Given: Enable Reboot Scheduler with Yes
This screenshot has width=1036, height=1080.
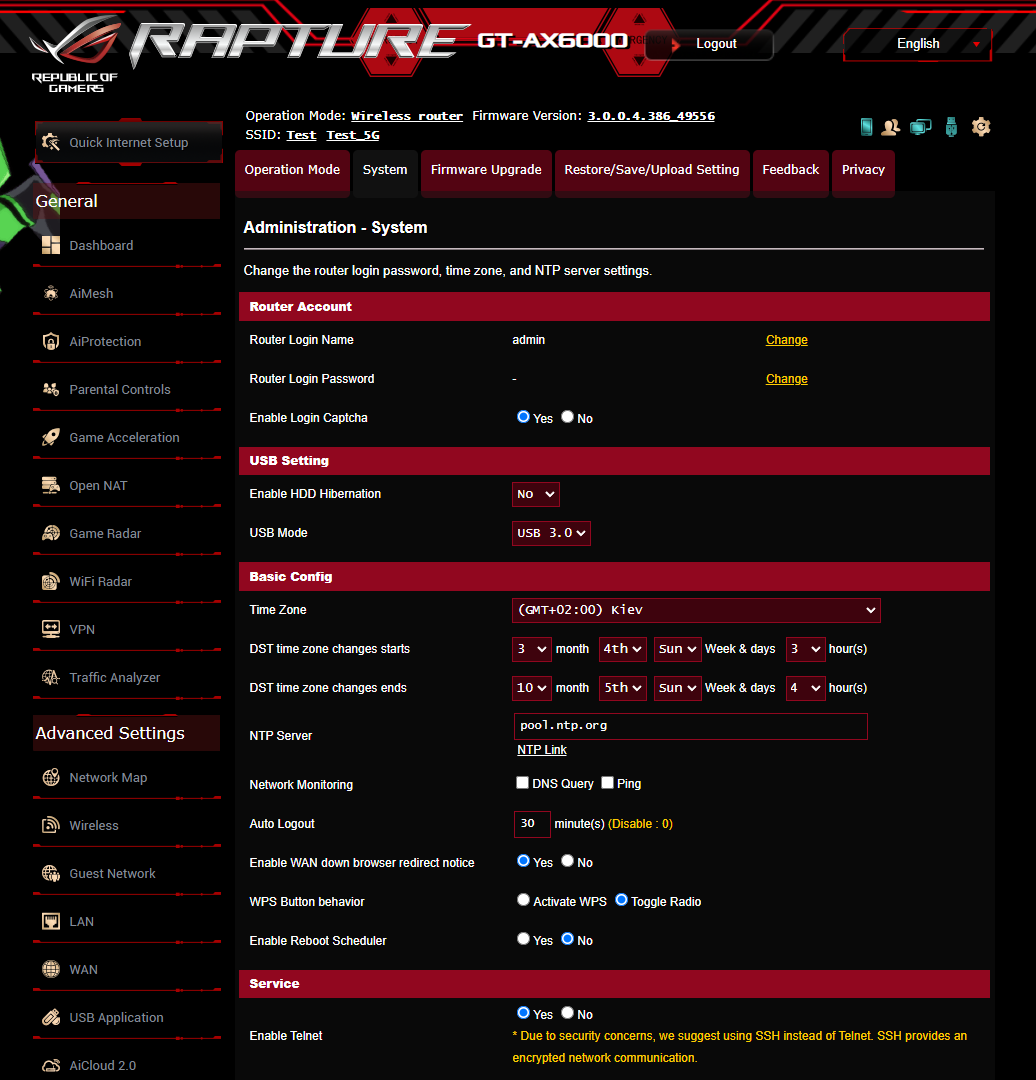Looking at the screenshot, I should (524, 939).
